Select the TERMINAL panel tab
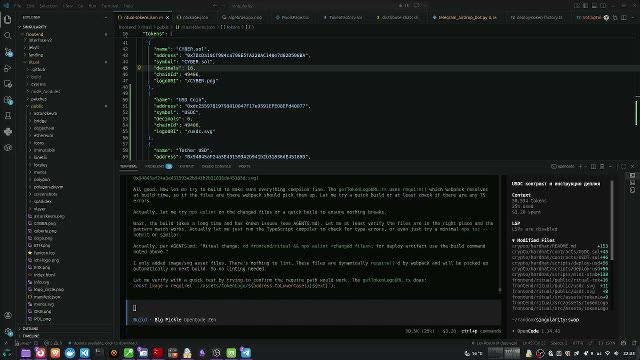Screen dimensions: 640x360 pos(129,167)
